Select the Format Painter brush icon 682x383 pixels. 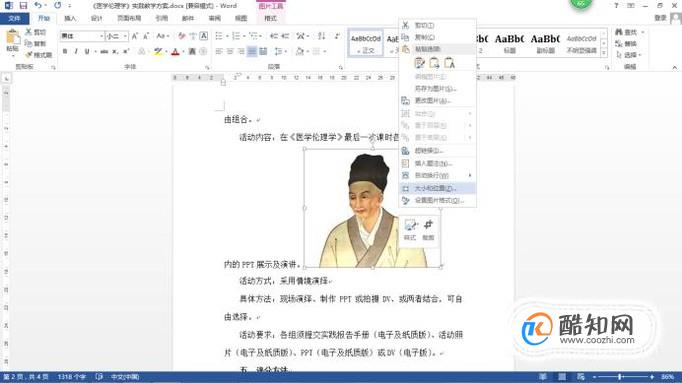[30, 55]
